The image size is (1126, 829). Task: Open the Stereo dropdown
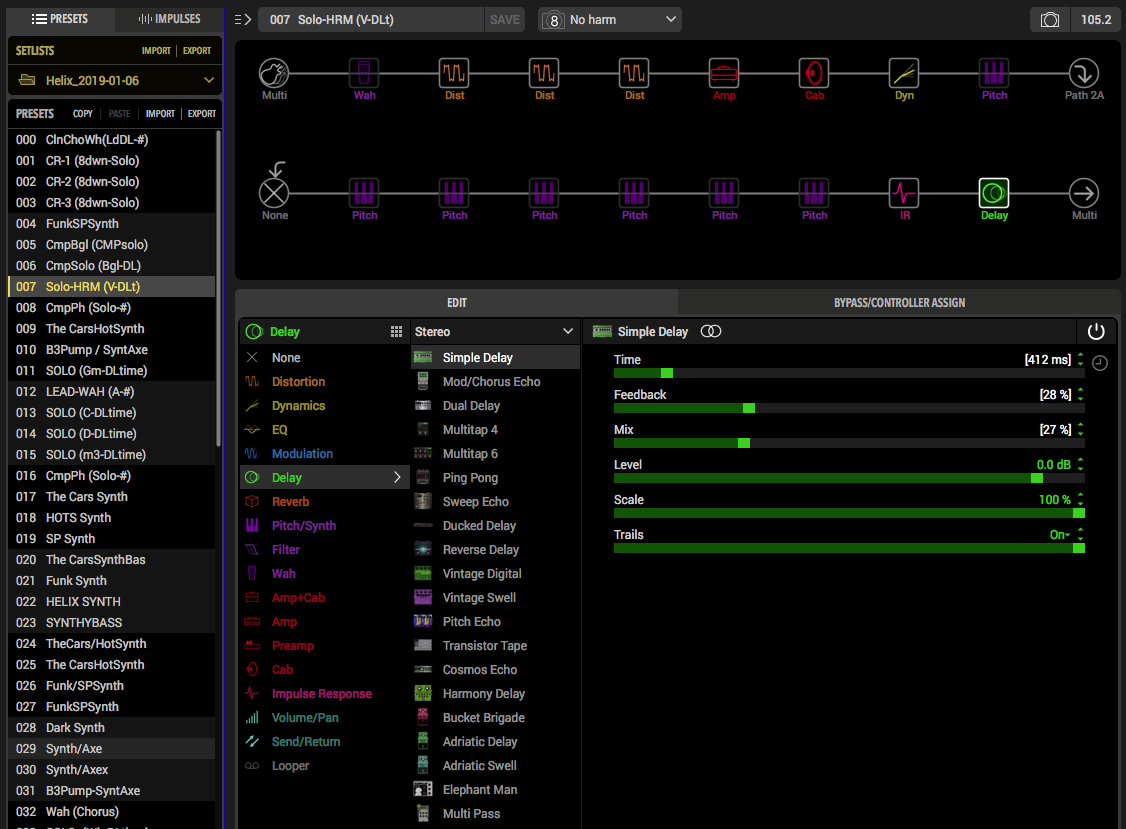pos(495,331)
